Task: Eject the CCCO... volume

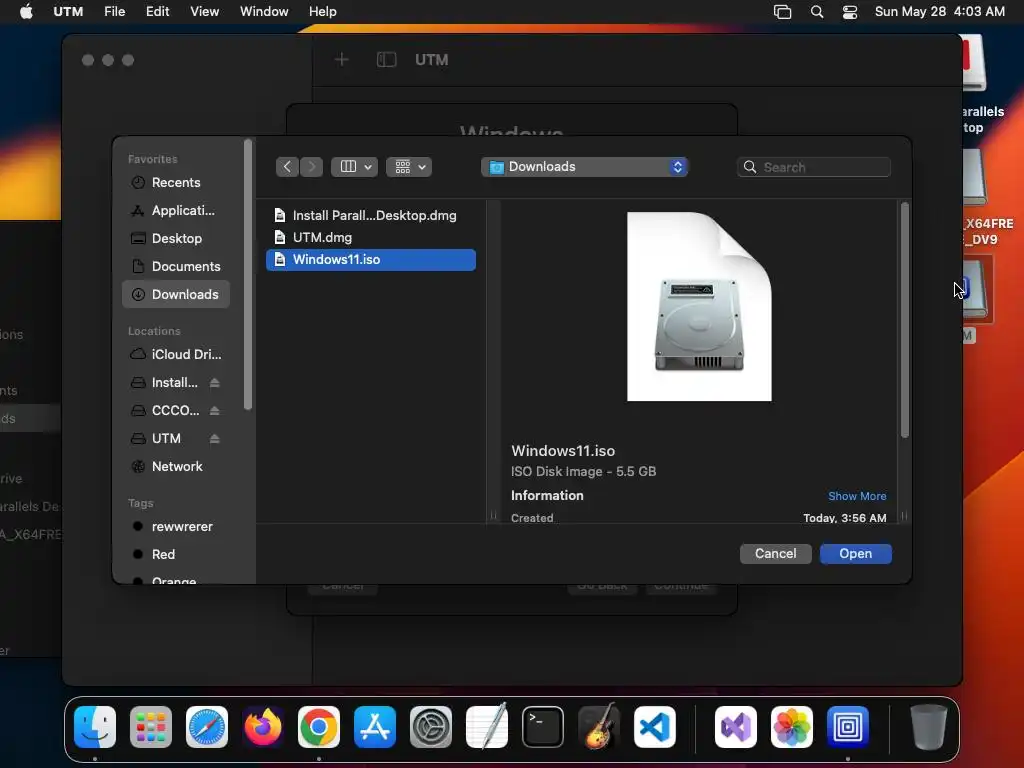Action: click(x=215, y=411)
